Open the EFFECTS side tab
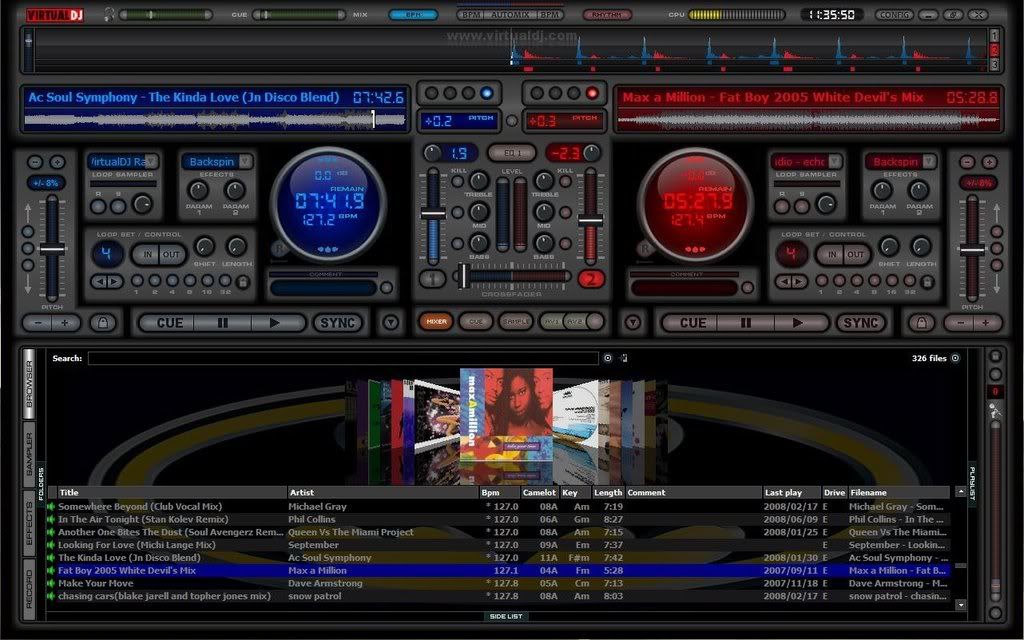Viewport: 1024px width, 640px height. tap(29, 522)
